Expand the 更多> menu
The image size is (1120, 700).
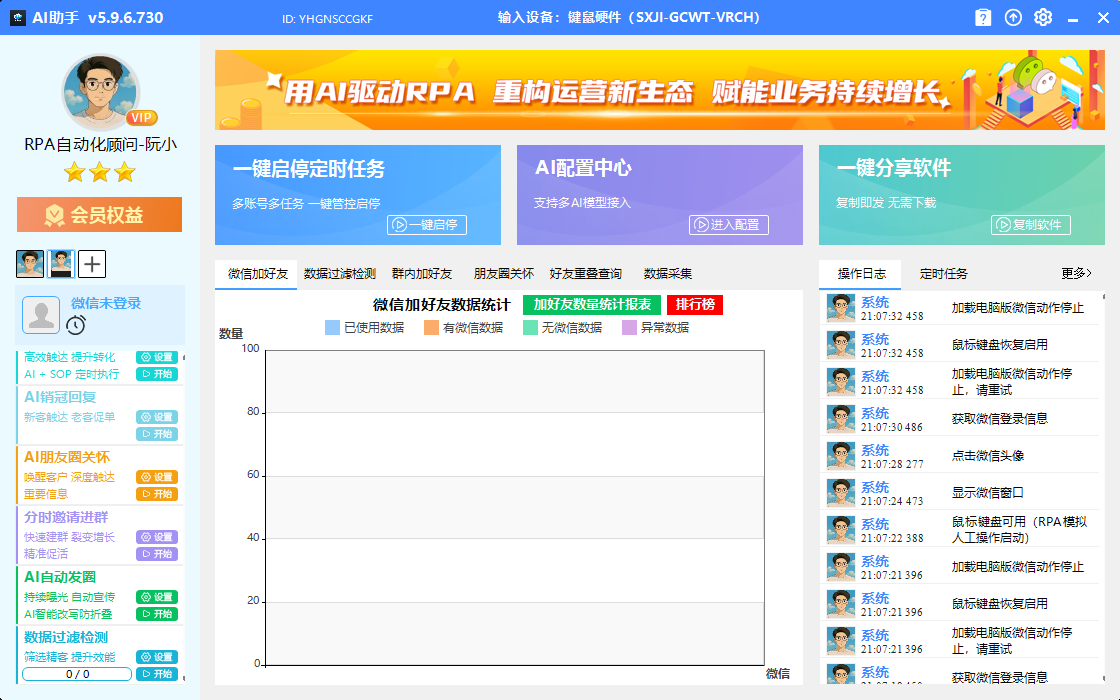[1076, 274]
